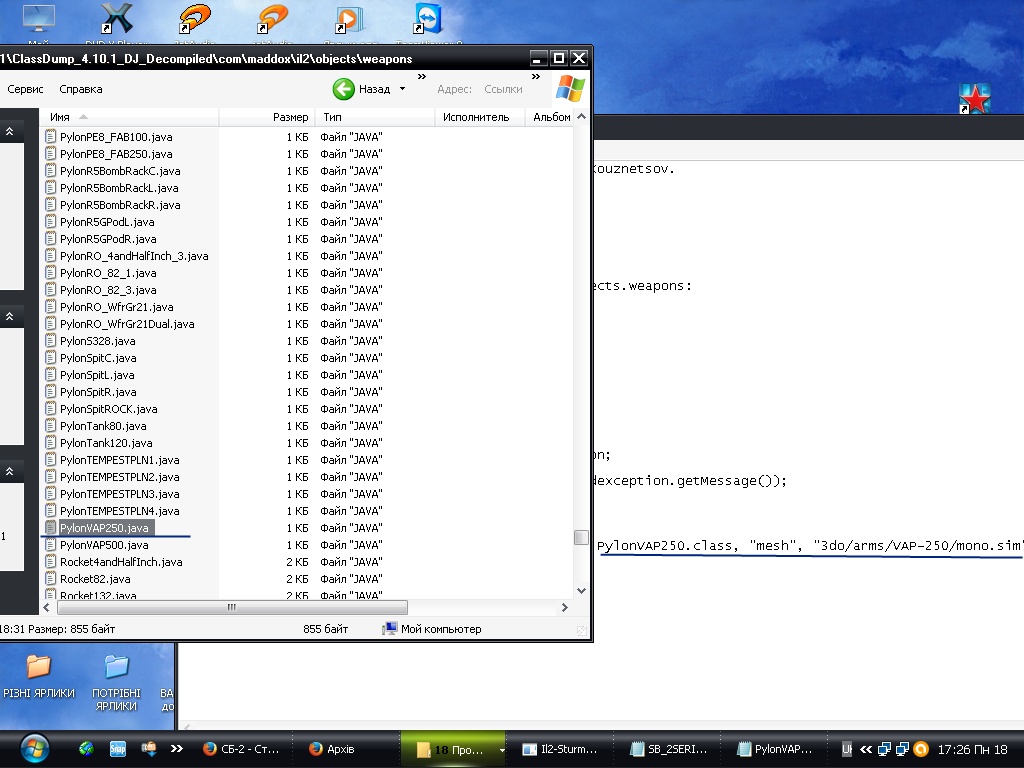Screen dimensions: 1024x768
Task: Open the Справка menu
Action: (x=81, y=89)
